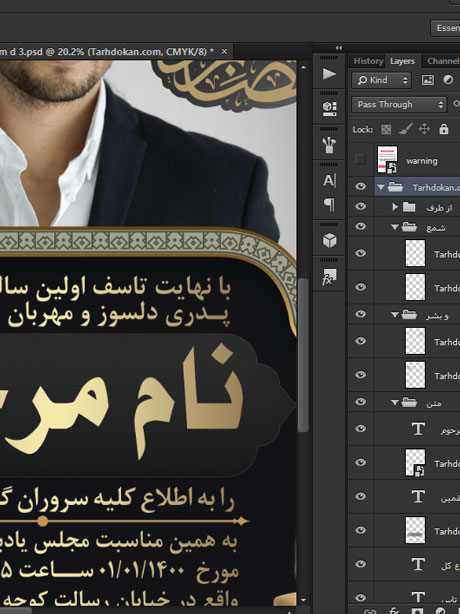Select the T icon of مرحوم text layer
The width and height of the screenshot is (460, 614).
(418, 429)
